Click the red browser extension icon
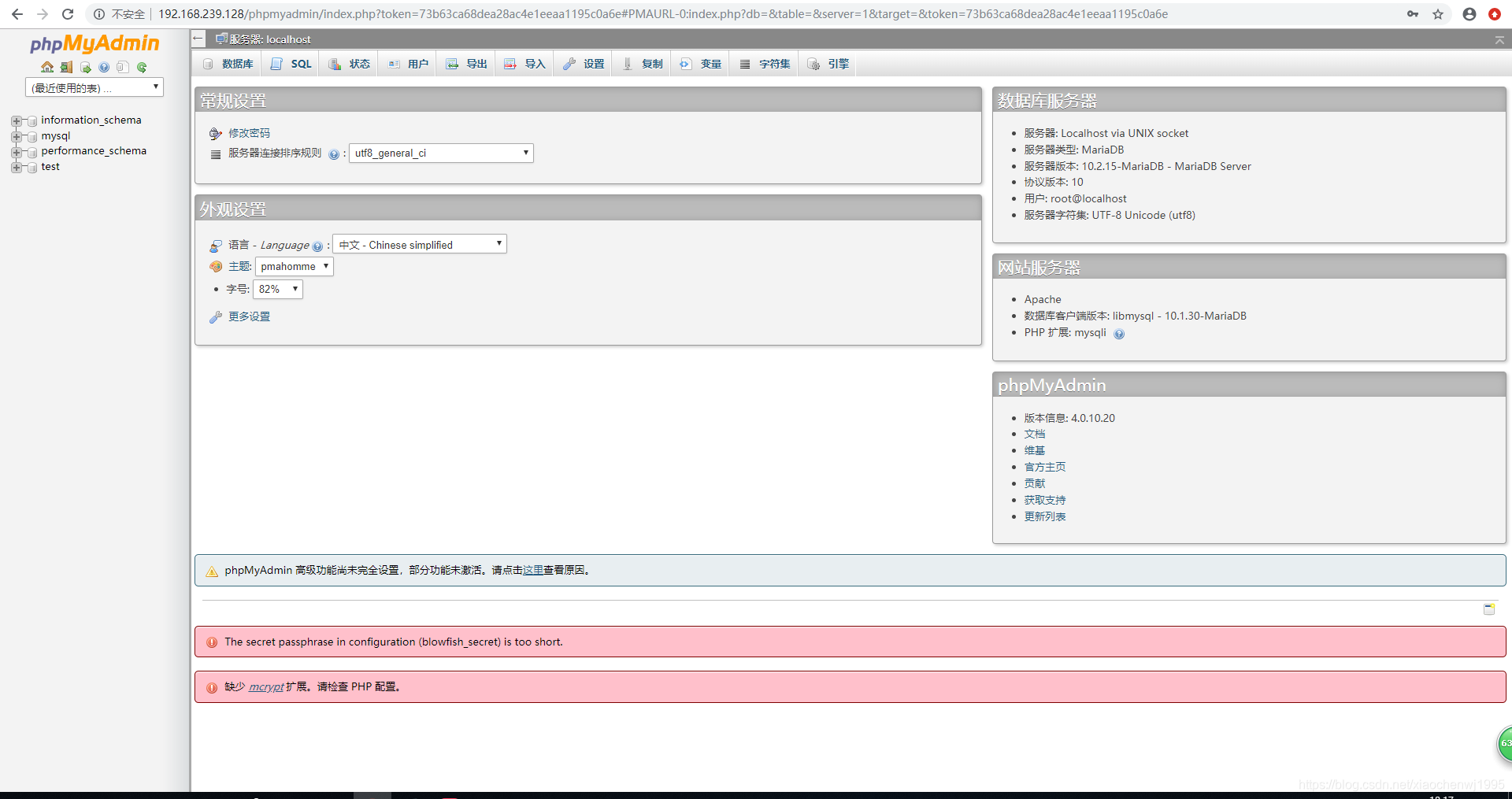 [x=1495, y=14]
